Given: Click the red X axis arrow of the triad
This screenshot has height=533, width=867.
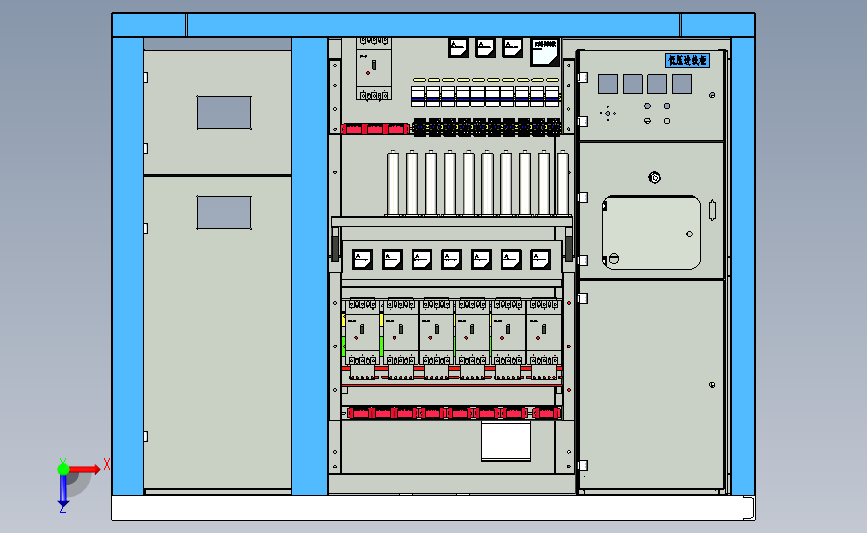Looking at the screenshot, I should (84, 469).
